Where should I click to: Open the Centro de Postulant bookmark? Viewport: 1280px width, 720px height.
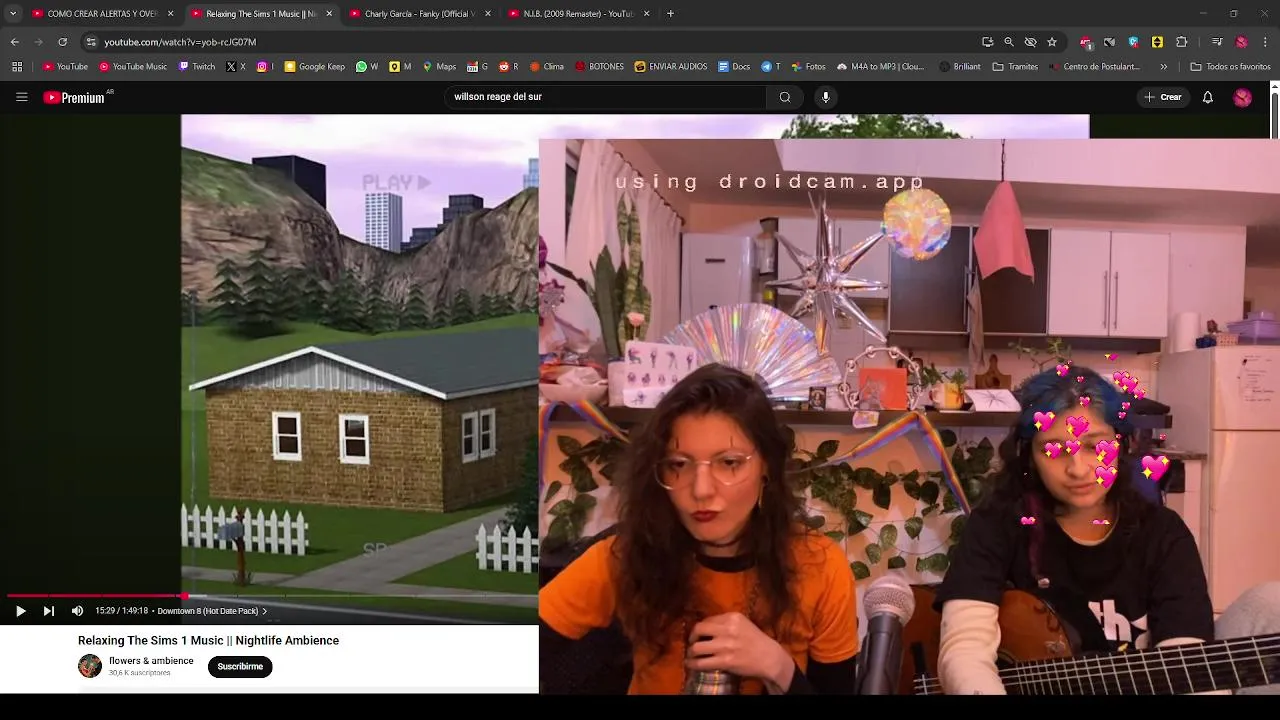[x=1093, y=67]
